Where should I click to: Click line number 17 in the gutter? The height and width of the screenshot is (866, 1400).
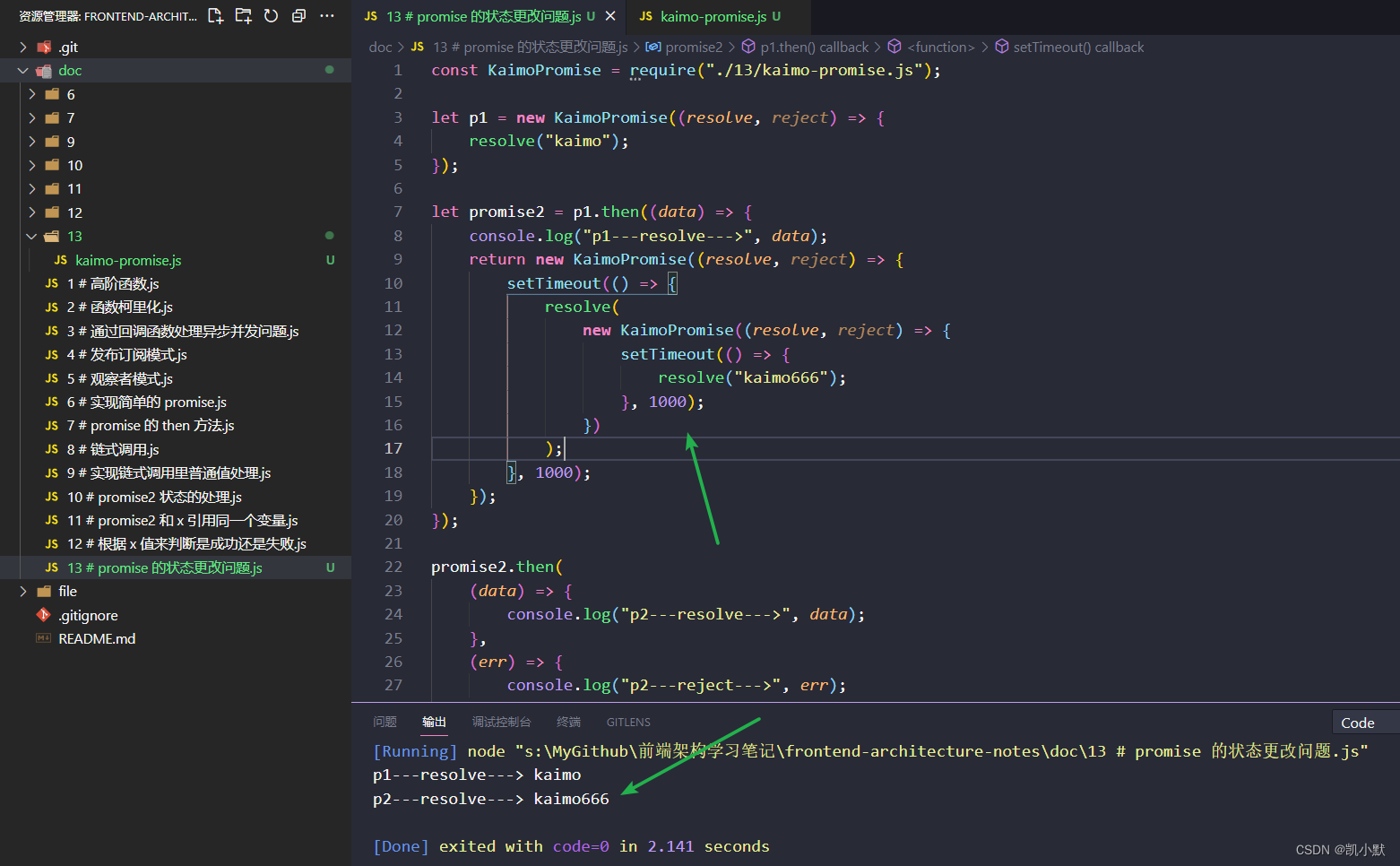tap(393, 448)
